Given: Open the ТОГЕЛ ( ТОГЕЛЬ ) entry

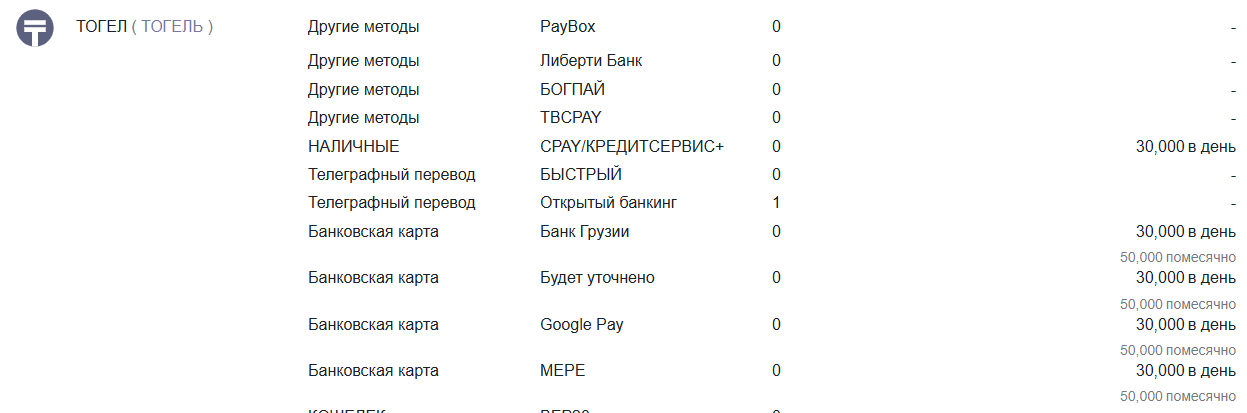Looking at the screenshot, I should pyautogui.click(x=145, y=27).
